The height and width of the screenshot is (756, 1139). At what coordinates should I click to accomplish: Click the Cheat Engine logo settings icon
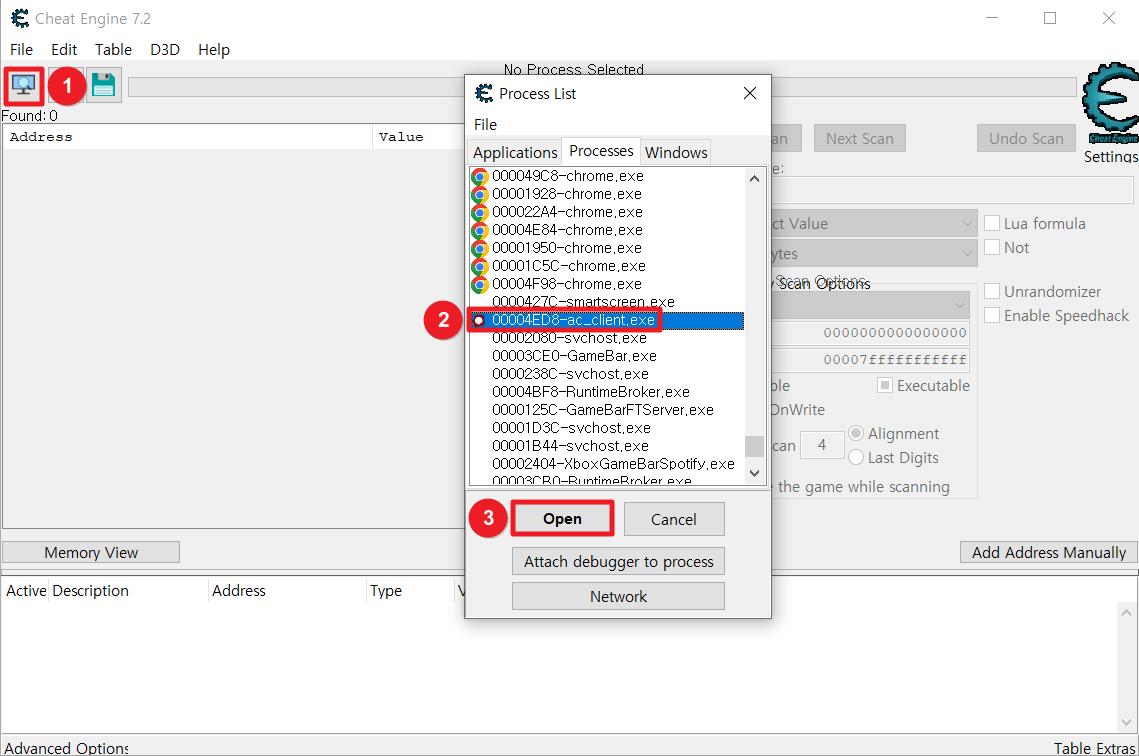click(x=1110, y=105)
